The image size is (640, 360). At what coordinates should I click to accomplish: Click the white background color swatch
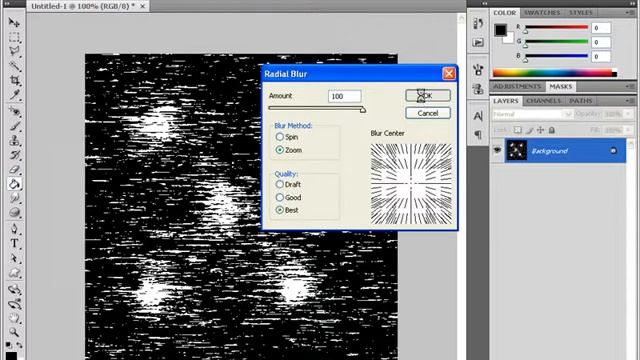pos(509,40)
